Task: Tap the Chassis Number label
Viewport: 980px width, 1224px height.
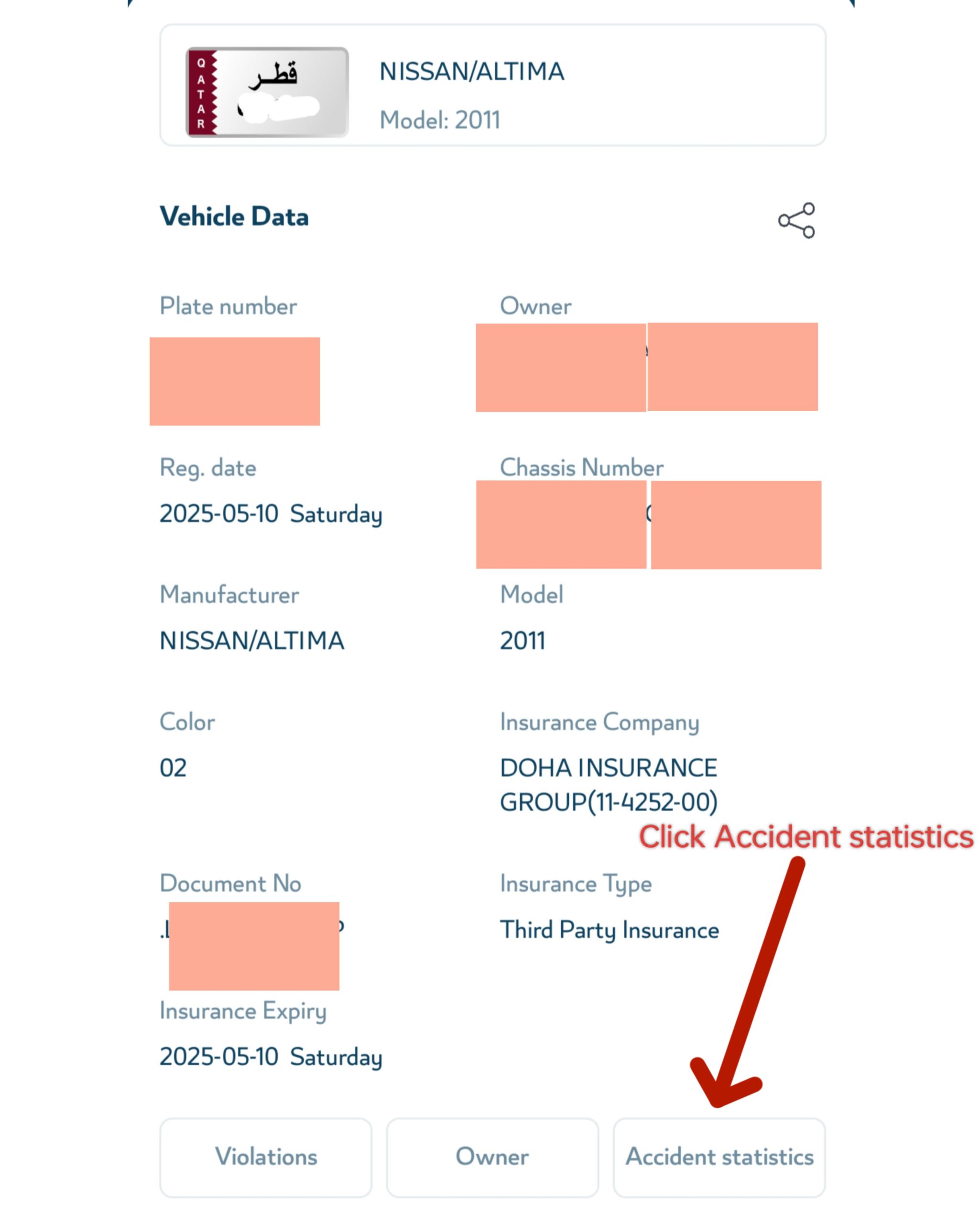Action: coord(581,468)
